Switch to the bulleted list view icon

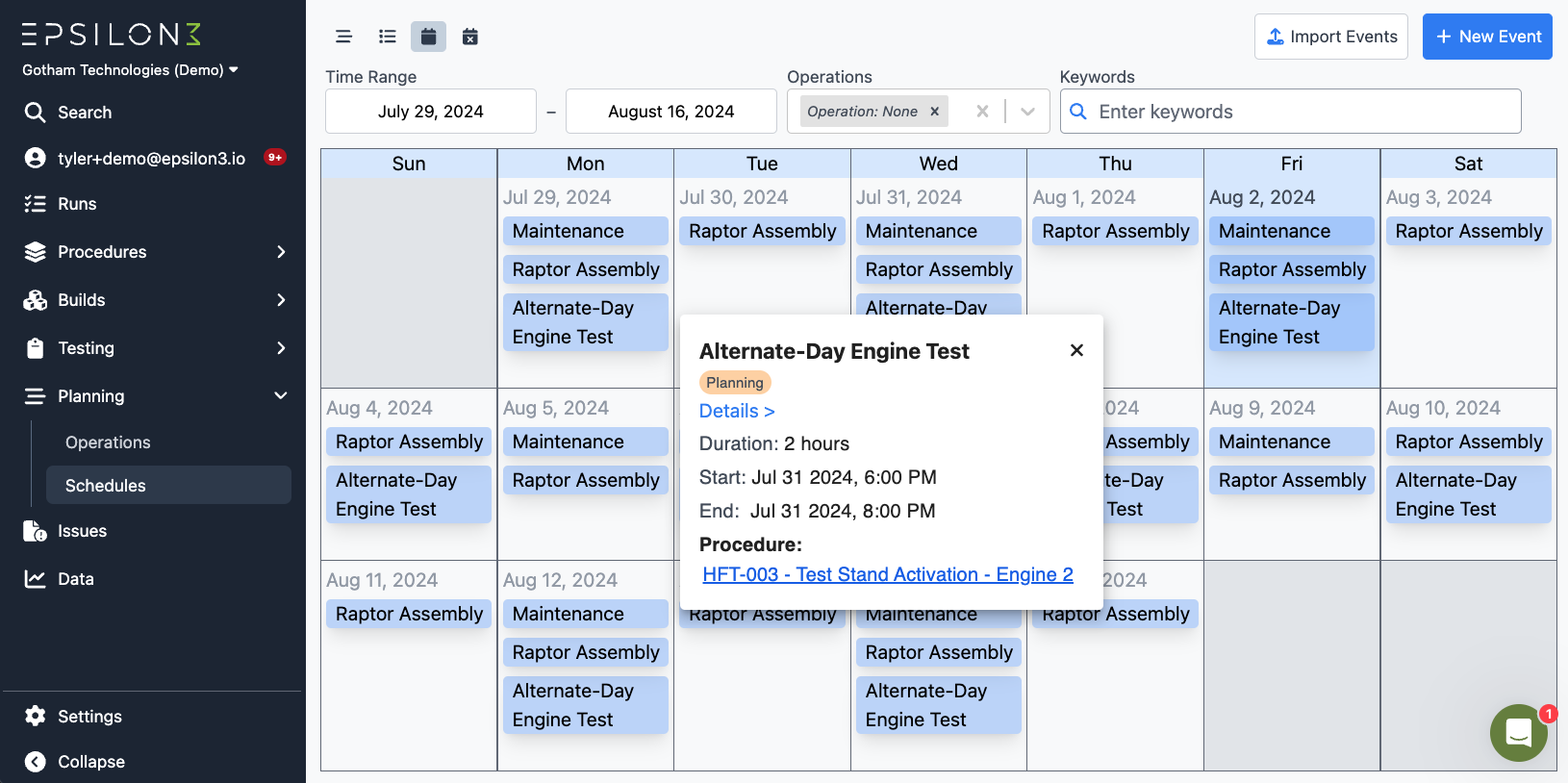coord(388,37)
